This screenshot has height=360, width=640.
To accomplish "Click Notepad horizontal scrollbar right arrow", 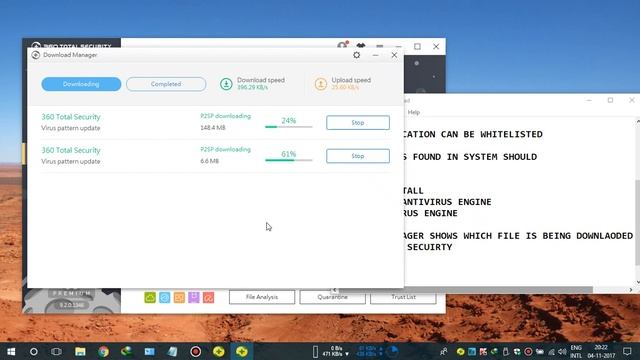I will pyautogui.click(x=631, y=290).
